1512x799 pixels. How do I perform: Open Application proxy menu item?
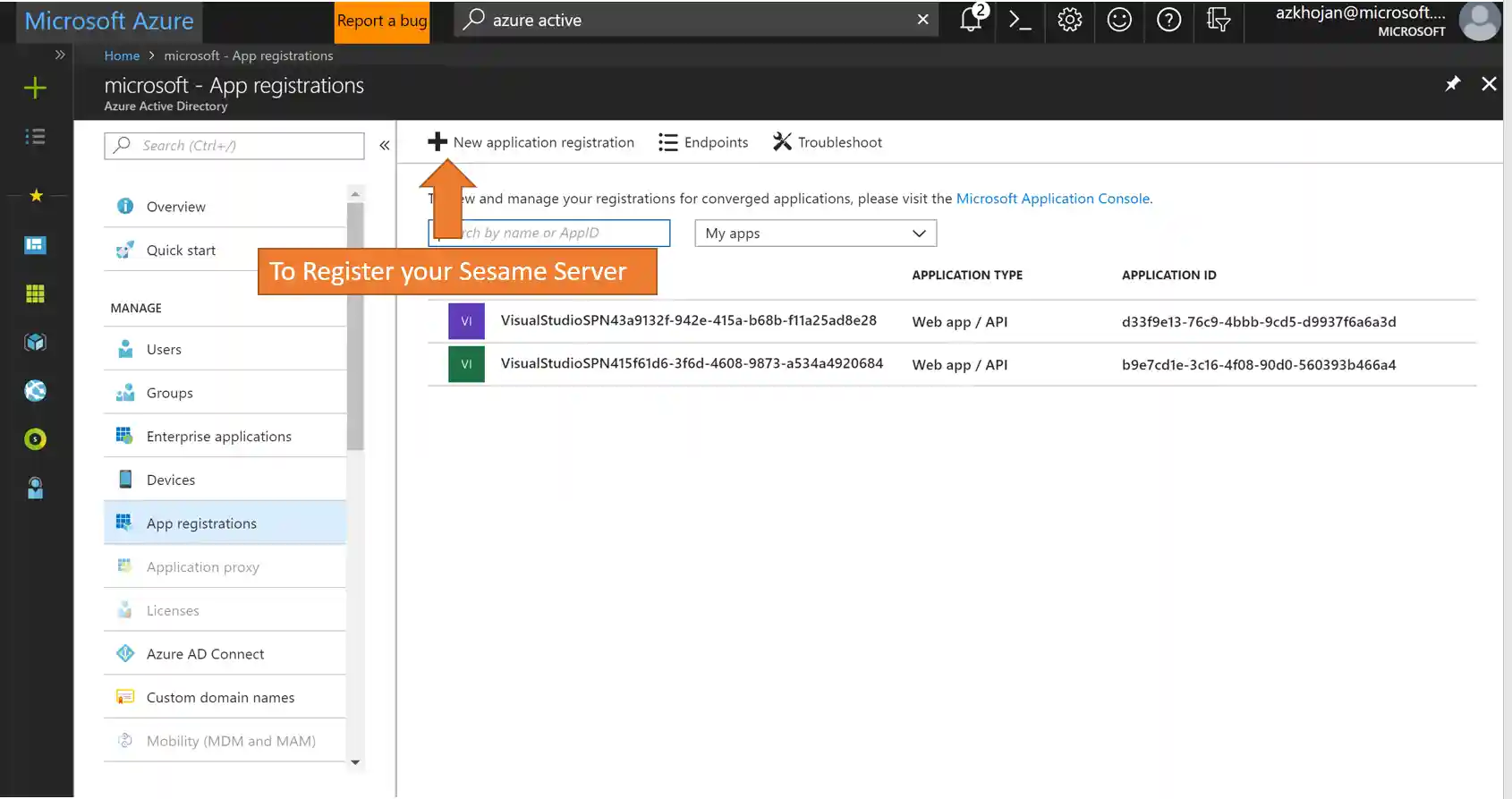[x=225, y=566]
